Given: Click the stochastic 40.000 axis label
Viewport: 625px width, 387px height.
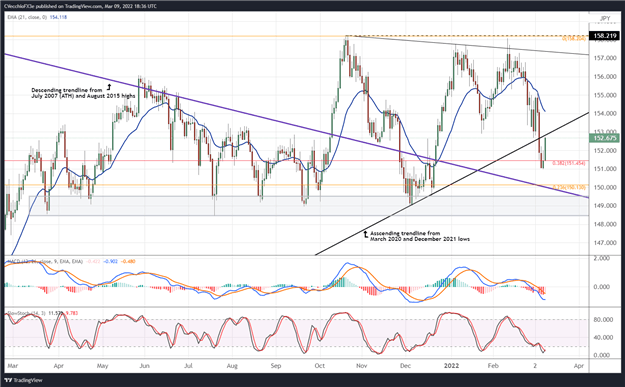Looking at the screenshot, I should coord(602,338).
